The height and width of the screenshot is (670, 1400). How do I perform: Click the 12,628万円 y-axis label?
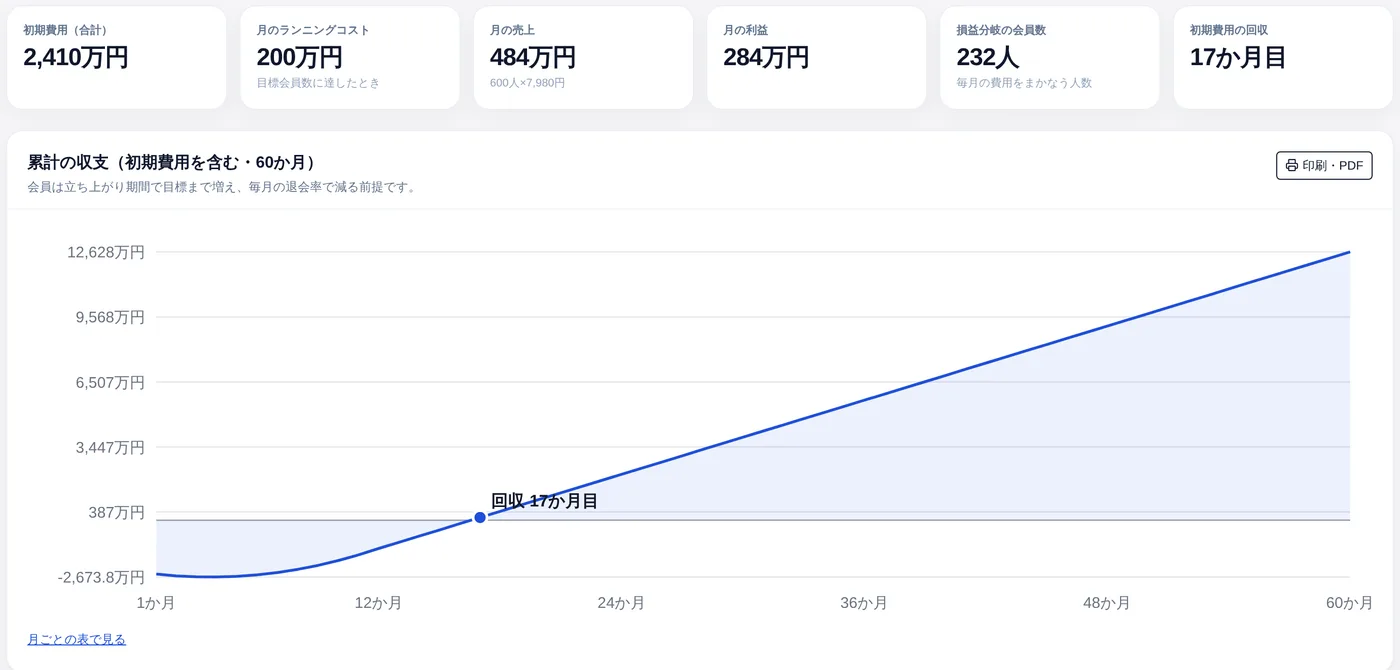pos(106,252)
